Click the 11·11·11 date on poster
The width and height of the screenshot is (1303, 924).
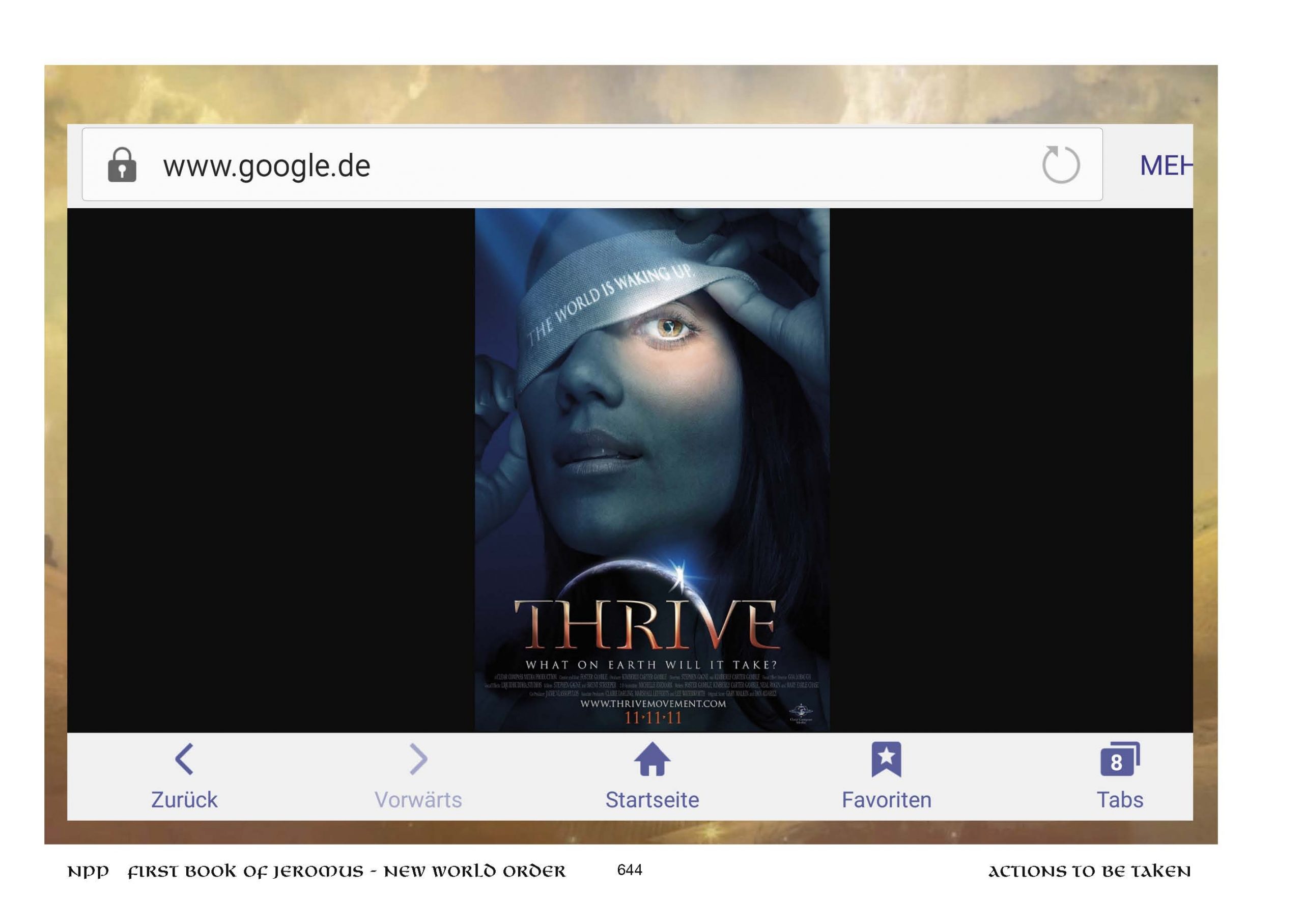click(x=653, y=718)
